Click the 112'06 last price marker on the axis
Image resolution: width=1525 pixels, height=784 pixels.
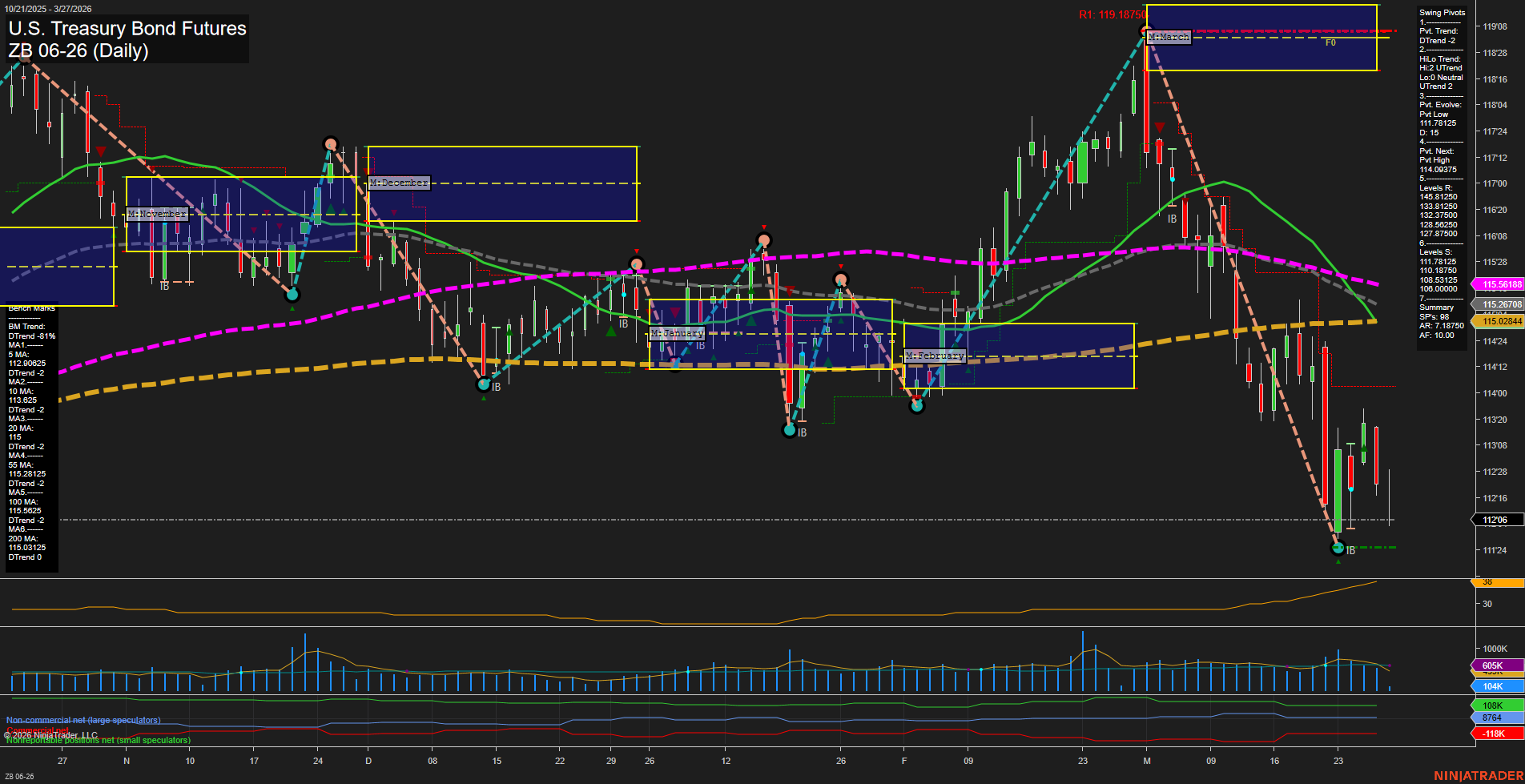pyautogui.click(x=1496, y=520)
